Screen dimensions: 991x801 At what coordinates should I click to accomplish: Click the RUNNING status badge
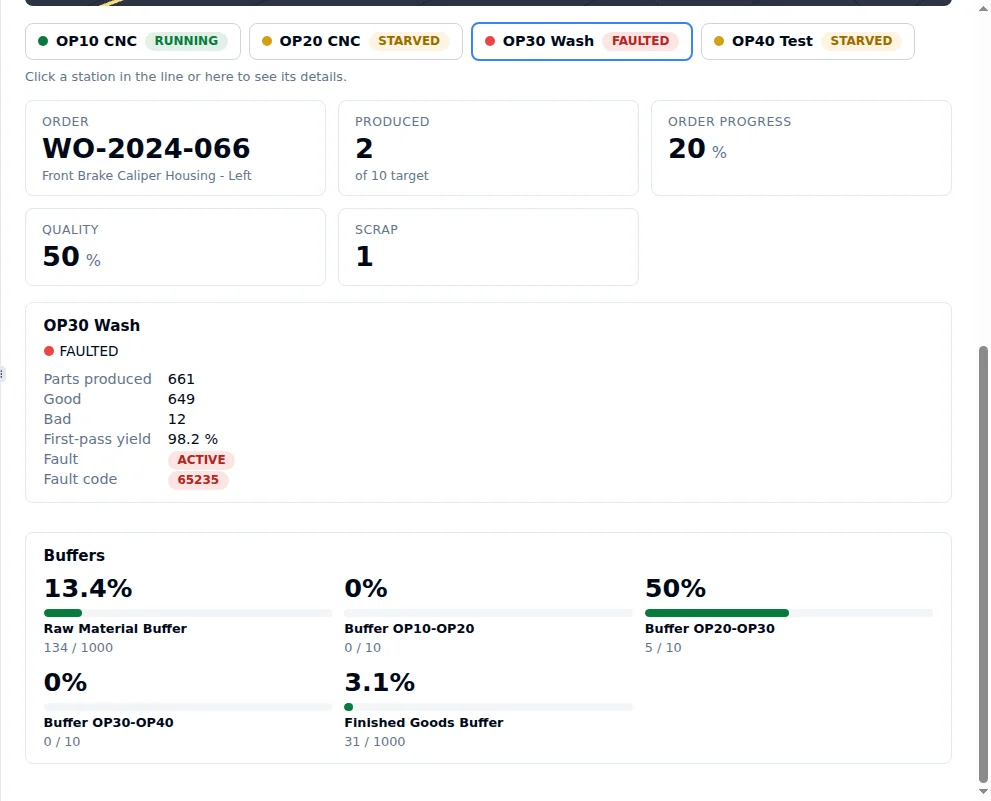tap(186, 41)
